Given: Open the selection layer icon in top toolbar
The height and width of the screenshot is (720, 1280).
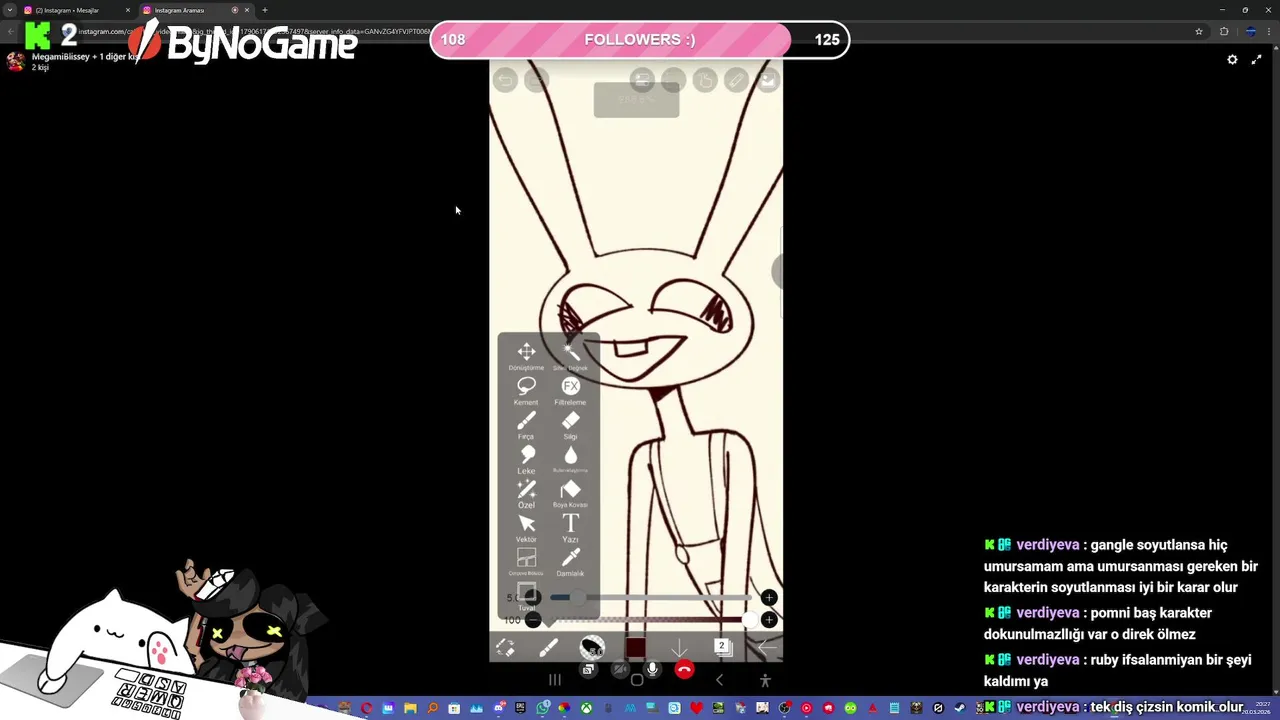Looking at the screenshot, I should [642, 80].
